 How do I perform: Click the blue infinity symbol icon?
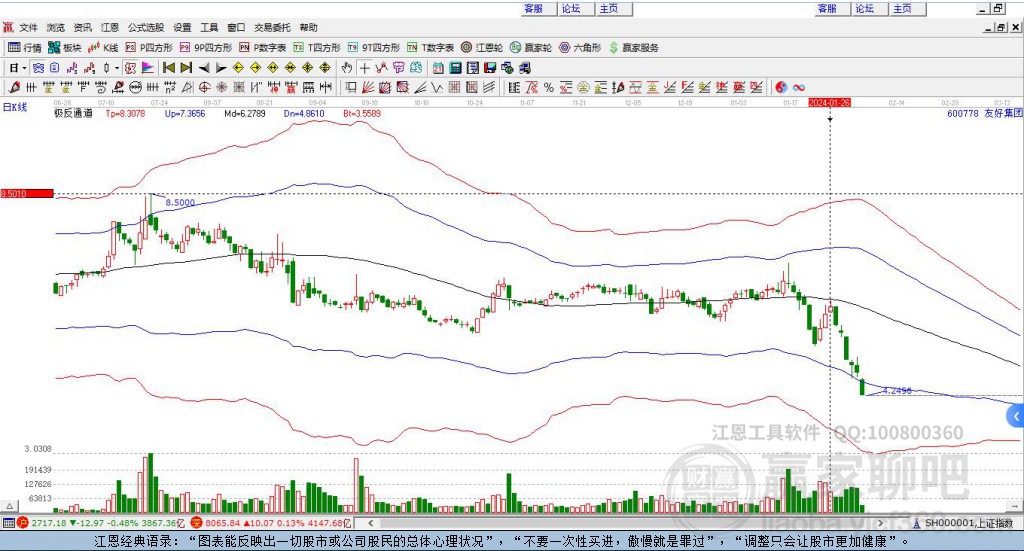tap(799, 87)
